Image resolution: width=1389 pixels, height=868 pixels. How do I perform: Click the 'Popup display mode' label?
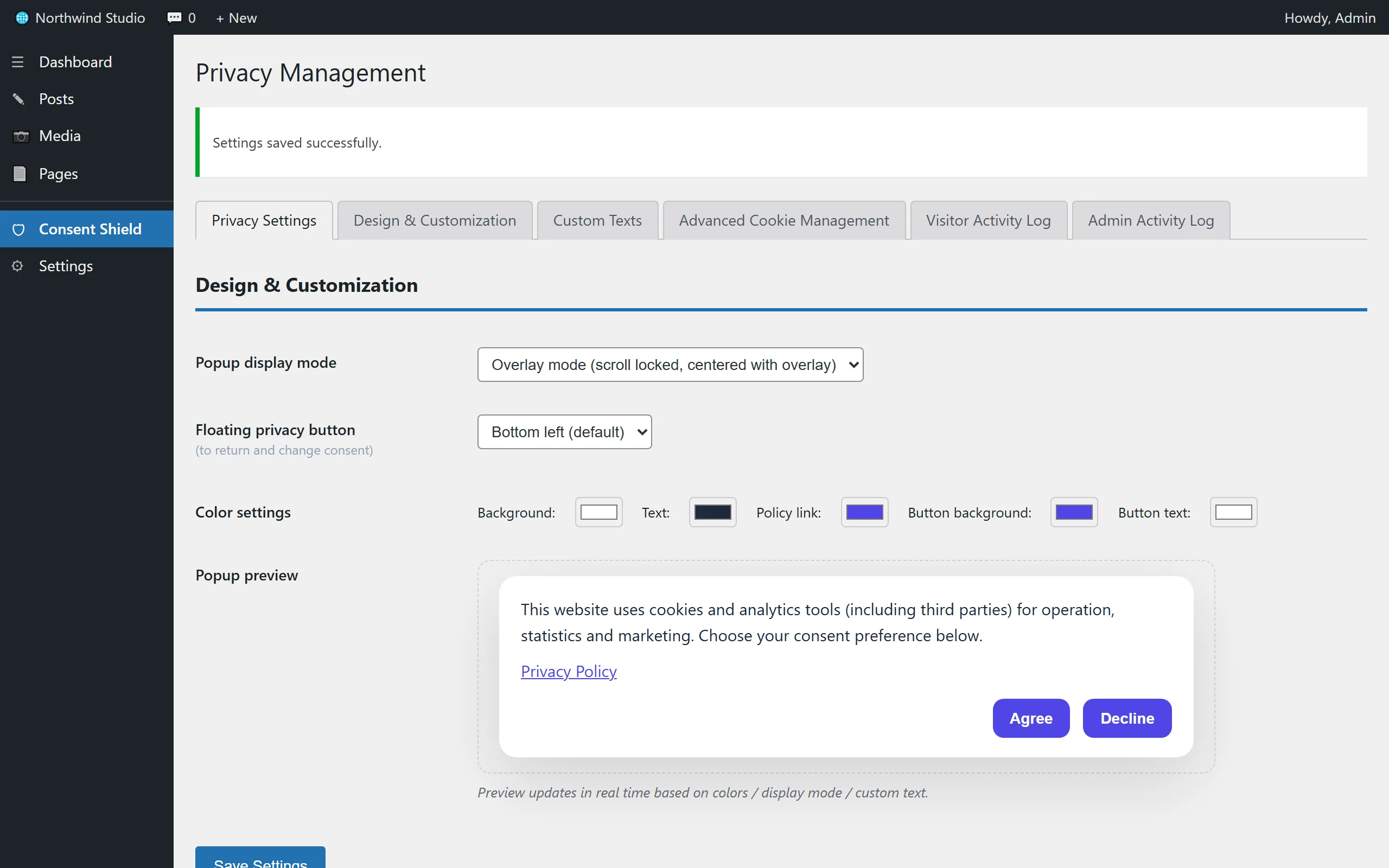pos(266,363)
